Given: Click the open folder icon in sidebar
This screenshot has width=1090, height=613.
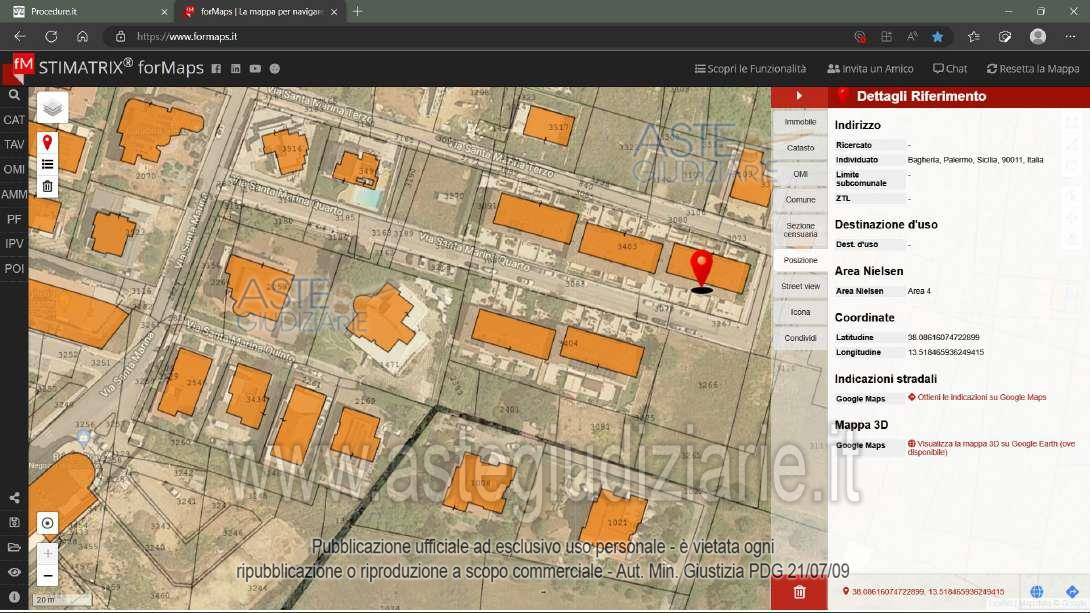Looking at the screenshot, I should coord(14,547).
